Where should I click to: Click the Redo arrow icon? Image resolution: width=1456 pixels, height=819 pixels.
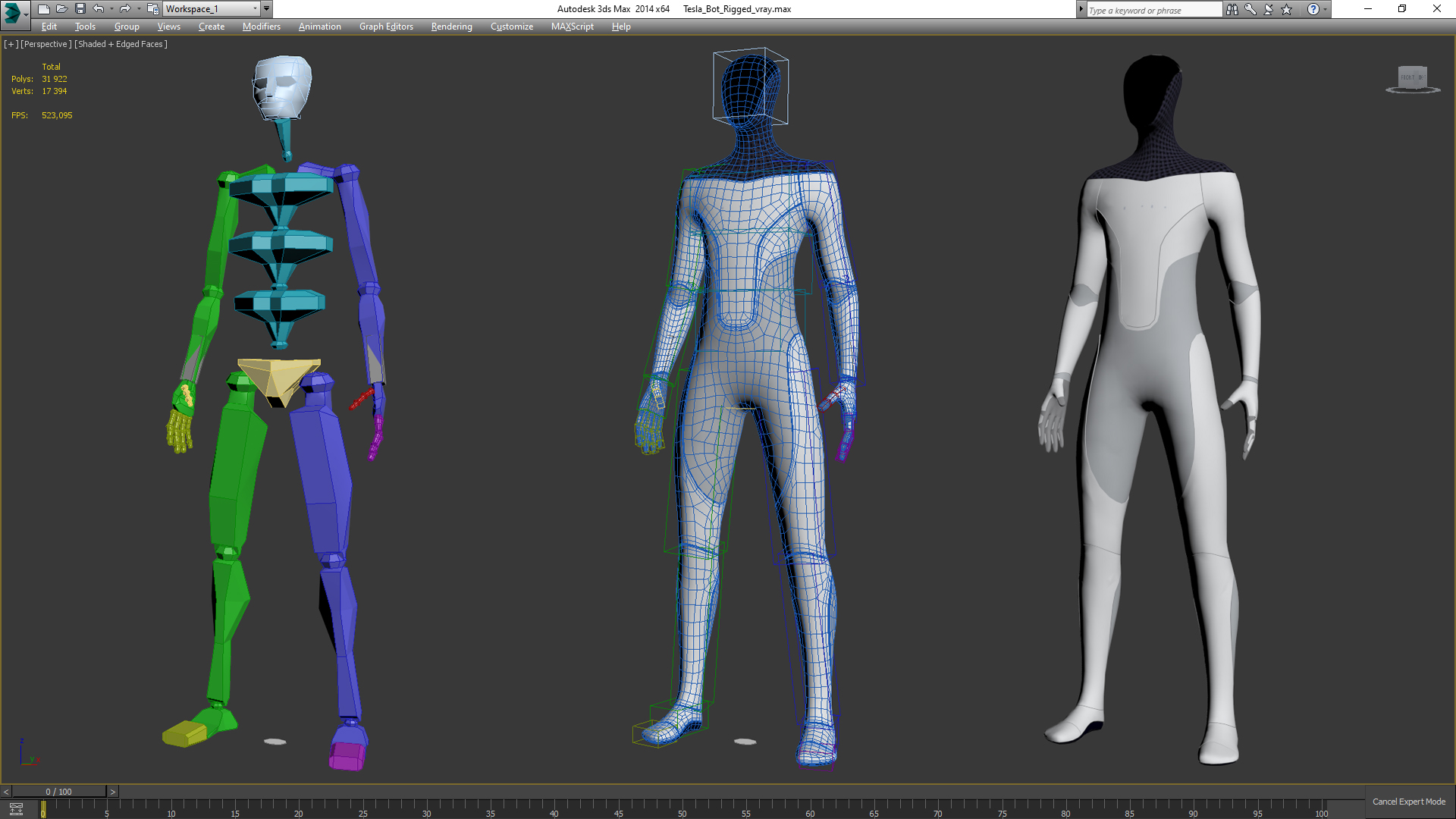tap(125, 9)
